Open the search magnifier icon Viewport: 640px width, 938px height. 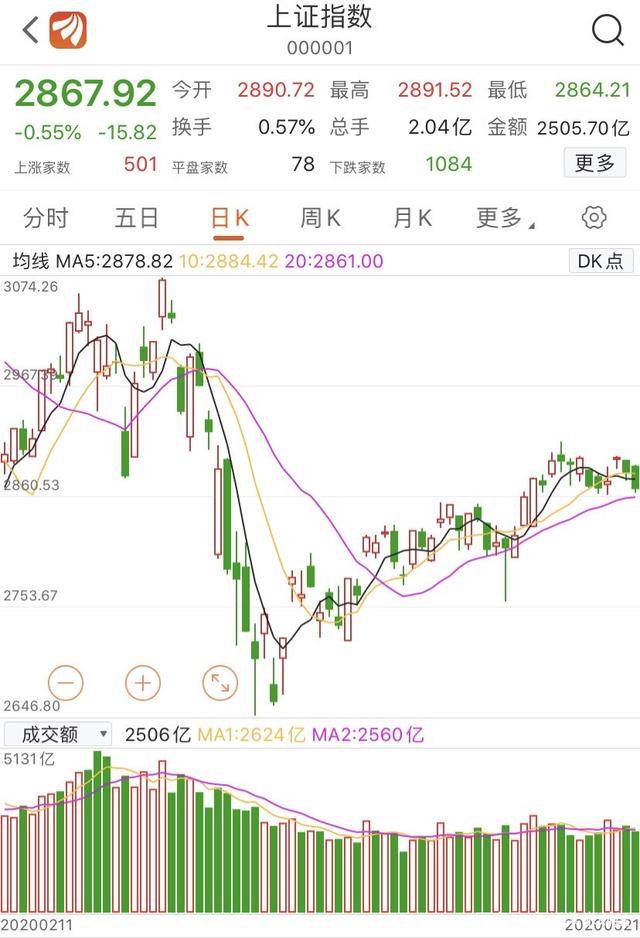point(607,30)
